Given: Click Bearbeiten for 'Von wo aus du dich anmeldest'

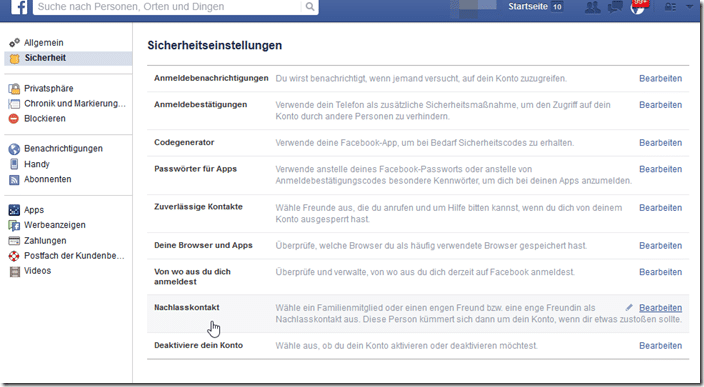Looking at the screenshot, I should 660,272.
